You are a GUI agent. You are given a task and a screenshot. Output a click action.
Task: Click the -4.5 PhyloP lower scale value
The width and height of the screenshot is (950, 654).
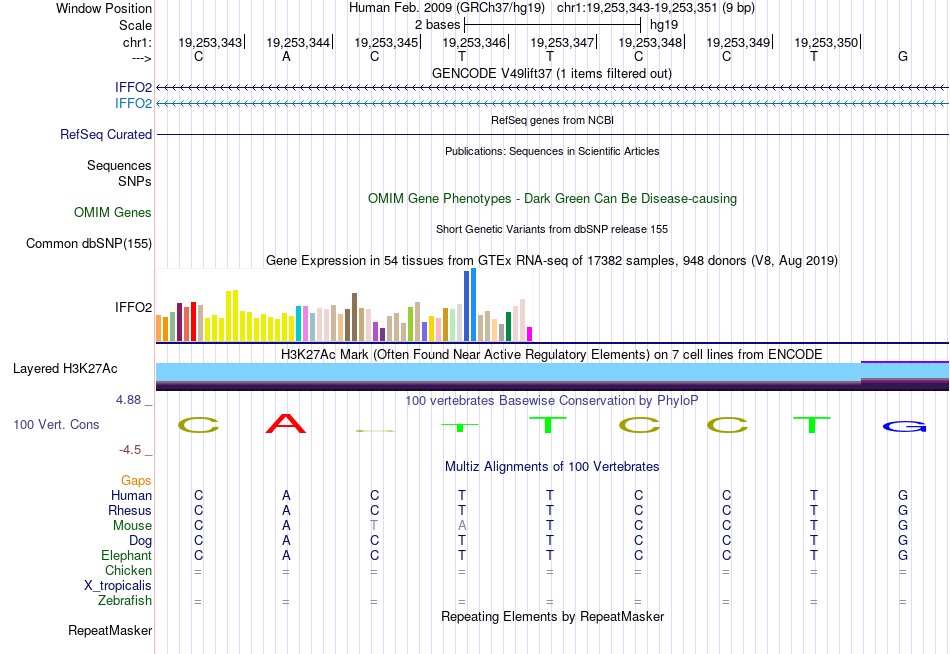pos(130,450)
